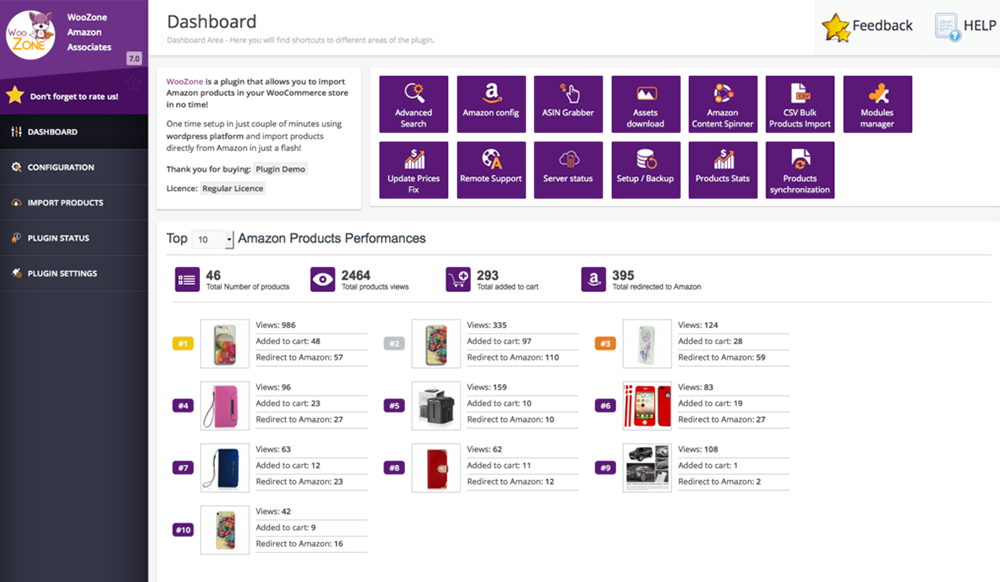Open the #4 pink wallet case thumbnail
The width and height of the screenshot is (1000, 582).
tap(224, 405)
